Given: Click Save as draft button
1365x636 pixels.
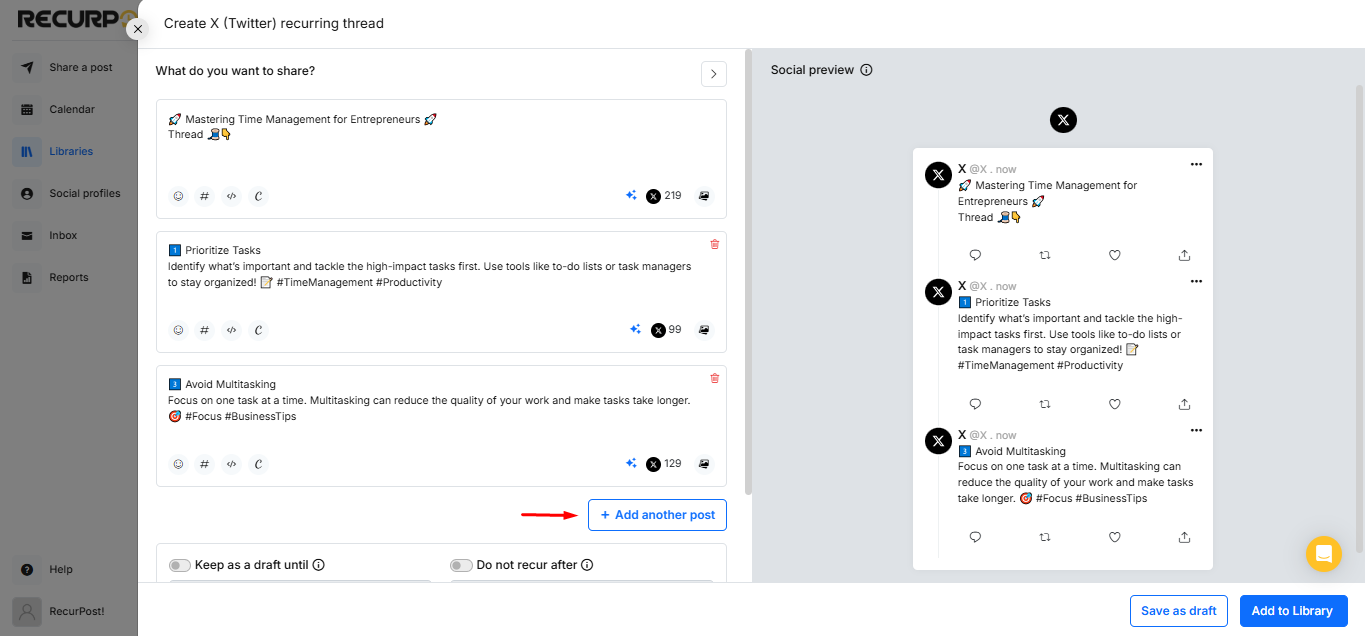Looking at the screenshot, I should (x=1179, y=611).
